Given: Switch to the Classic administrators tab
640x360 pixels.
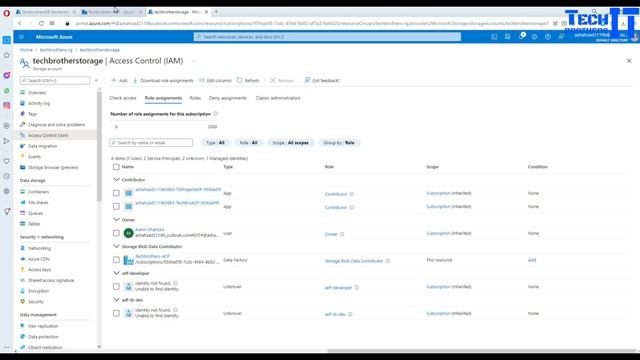Looking at the screenshot, I should tap(278, 98).
